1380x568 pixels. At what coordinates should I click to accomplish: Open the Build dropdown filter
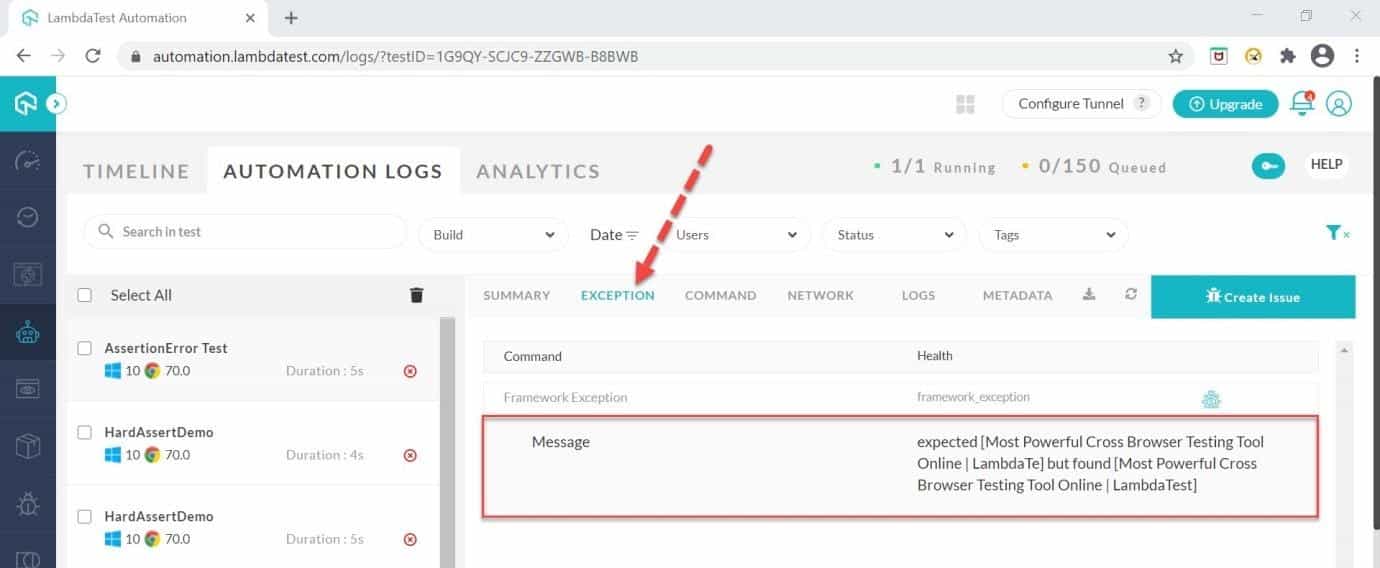[493, 235]
